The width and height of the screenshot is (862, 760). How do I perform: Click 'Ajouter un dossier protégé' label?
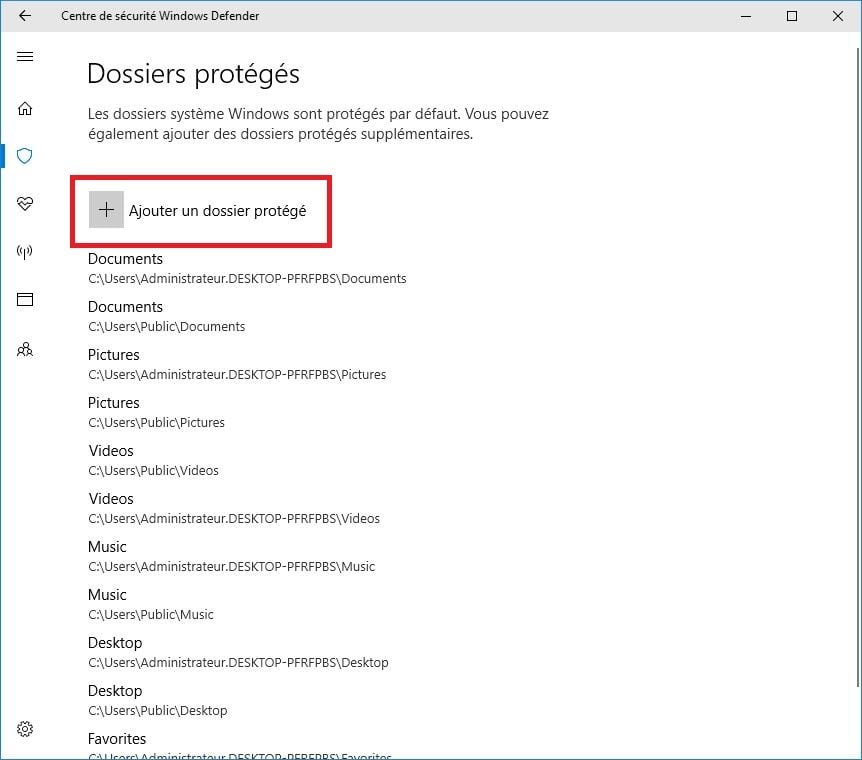[217, 211]
